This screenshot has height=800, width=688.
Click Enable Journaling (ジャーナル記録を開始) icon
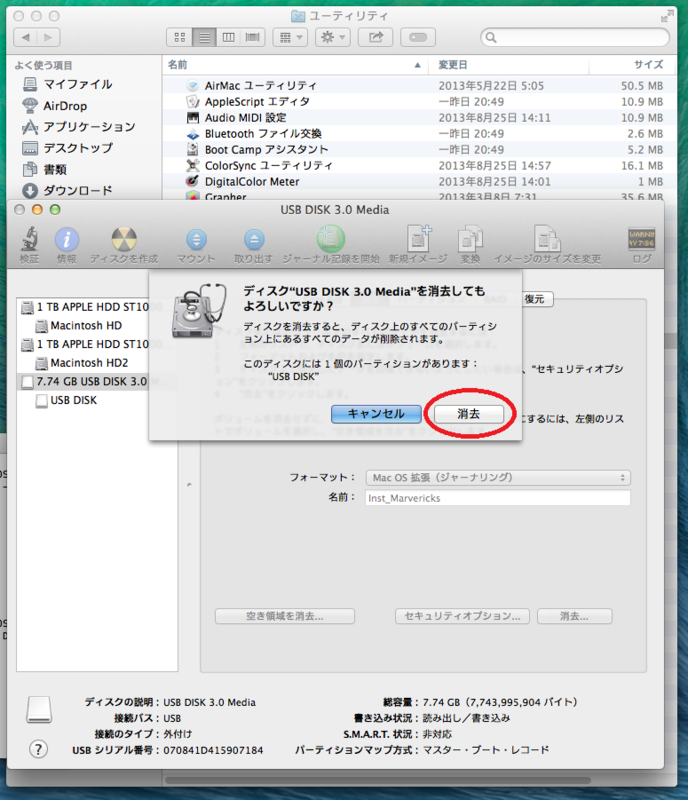pos(331,239)
